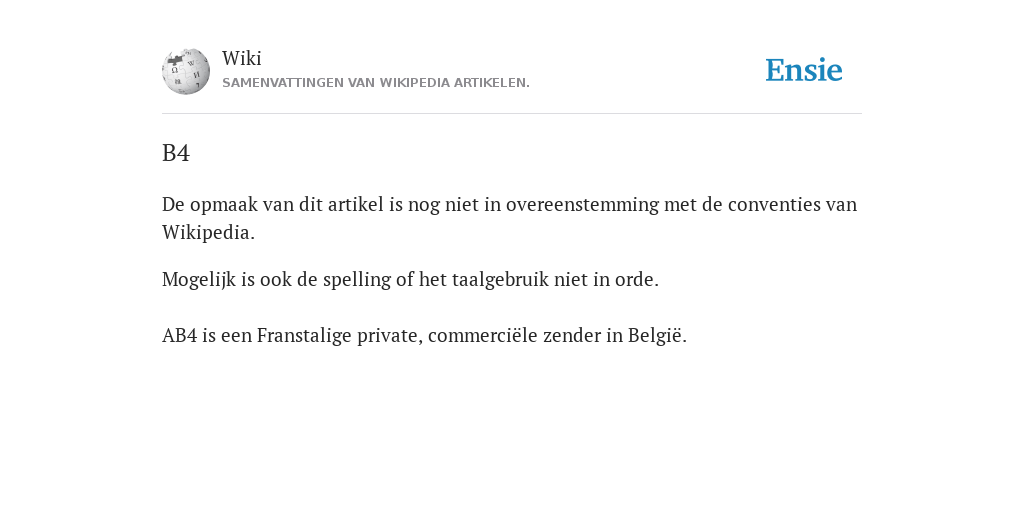Click the word 'België' in the last line
This screenshot has width=1024, height=512.
click(655, 336)
